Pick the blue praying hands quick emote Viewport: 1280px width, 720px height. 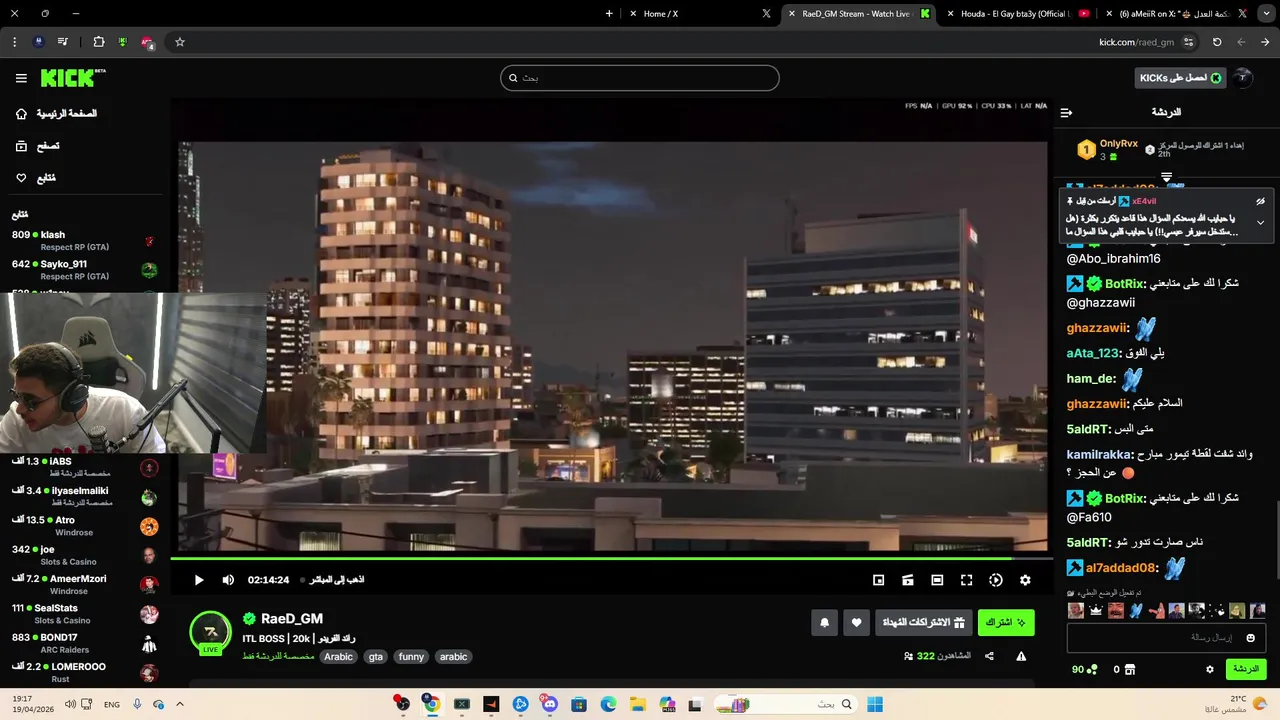[1136, 610]
